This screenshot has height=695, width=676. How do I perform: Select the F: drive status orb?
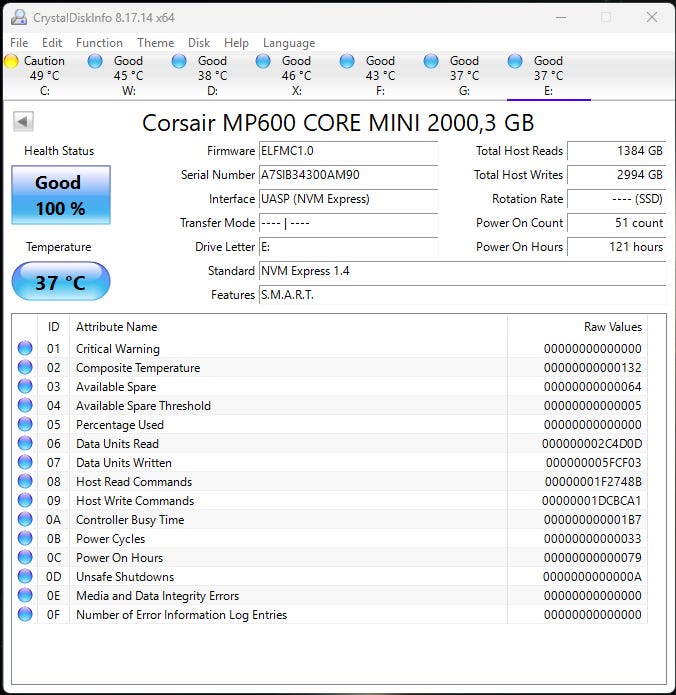pyautogui.click(x=347, y=61)
